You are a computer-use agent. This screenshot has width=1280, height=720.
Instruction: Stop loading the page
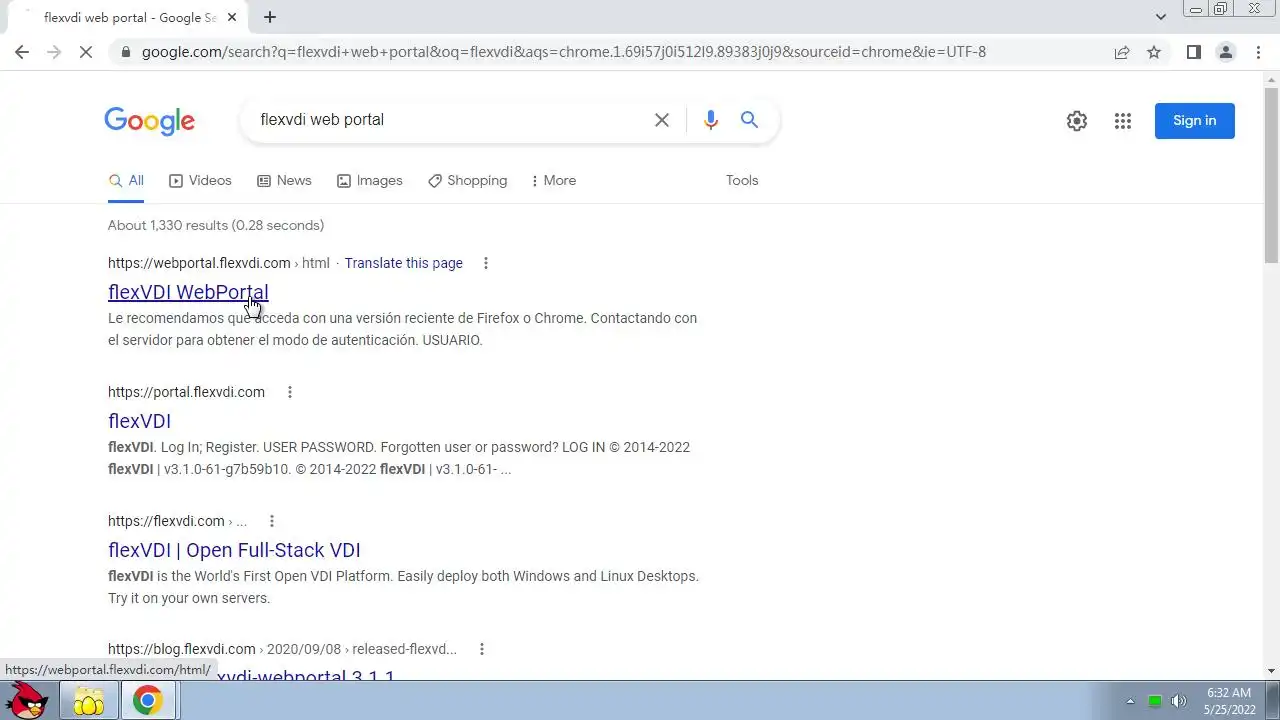coord(86,52)
